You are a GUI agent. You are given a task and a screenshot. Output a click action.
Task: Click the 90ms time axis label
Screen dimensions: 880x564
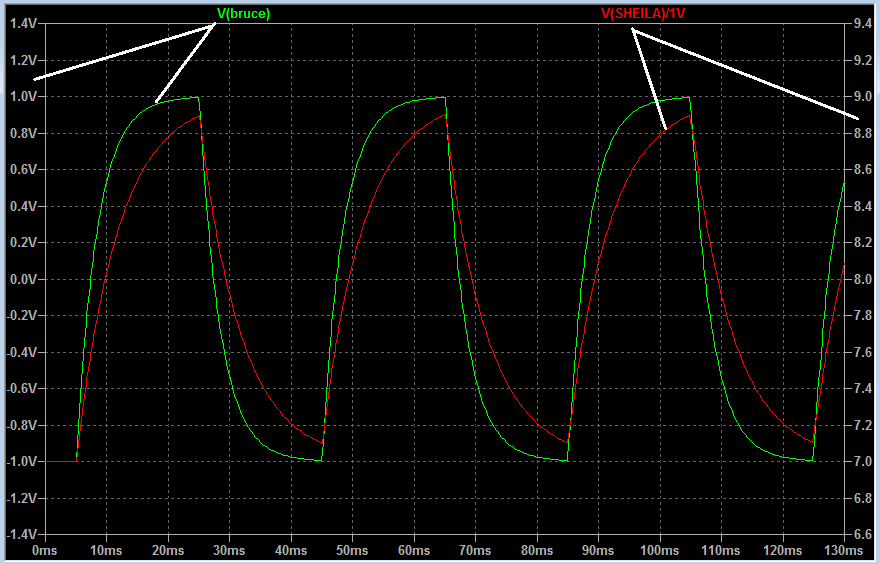(598, 551)
